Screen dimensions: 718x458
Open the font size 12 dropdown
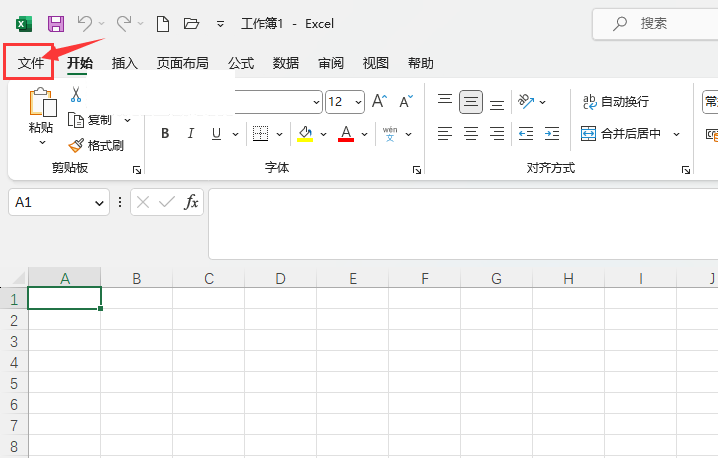coord(358,102)
